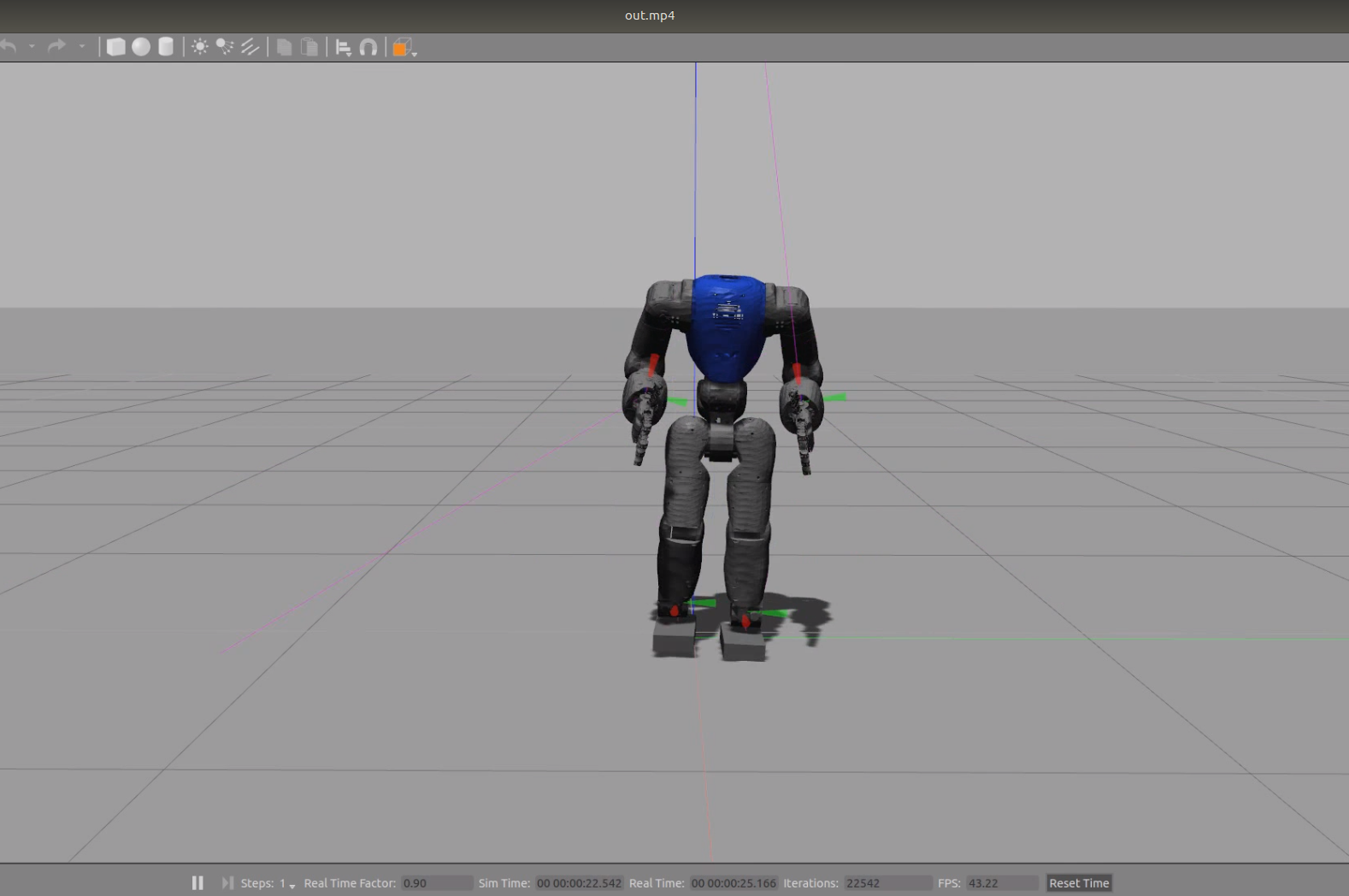Open the Redo history dropdown arrow

tap(82, 46)
